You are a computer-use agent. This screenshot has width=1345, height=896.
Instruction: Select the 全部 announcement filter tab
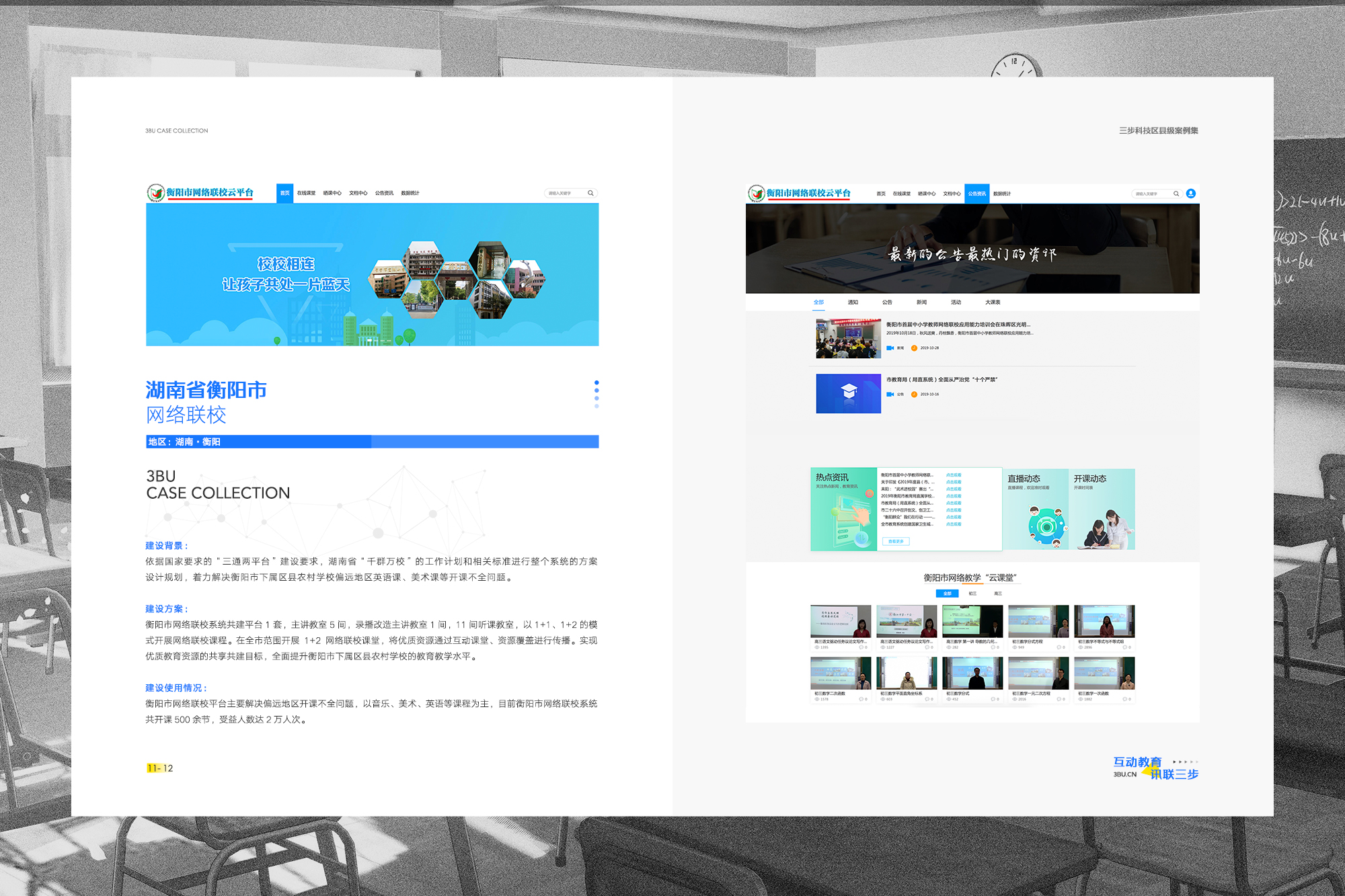point(818,302)
